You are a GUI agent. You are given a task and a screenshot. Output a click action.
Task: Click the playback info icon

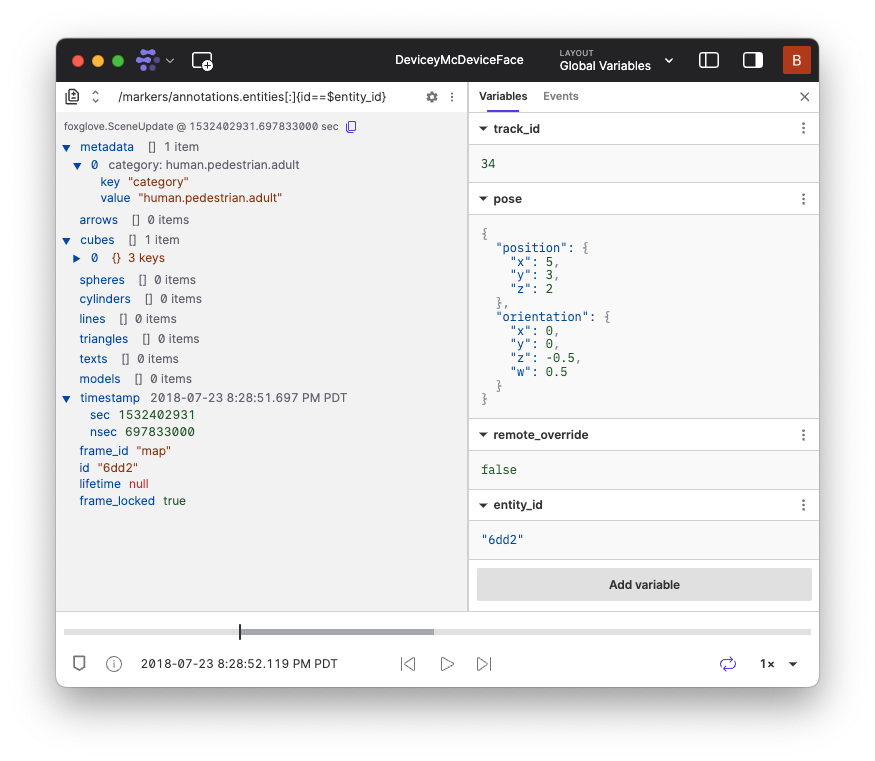114,664
